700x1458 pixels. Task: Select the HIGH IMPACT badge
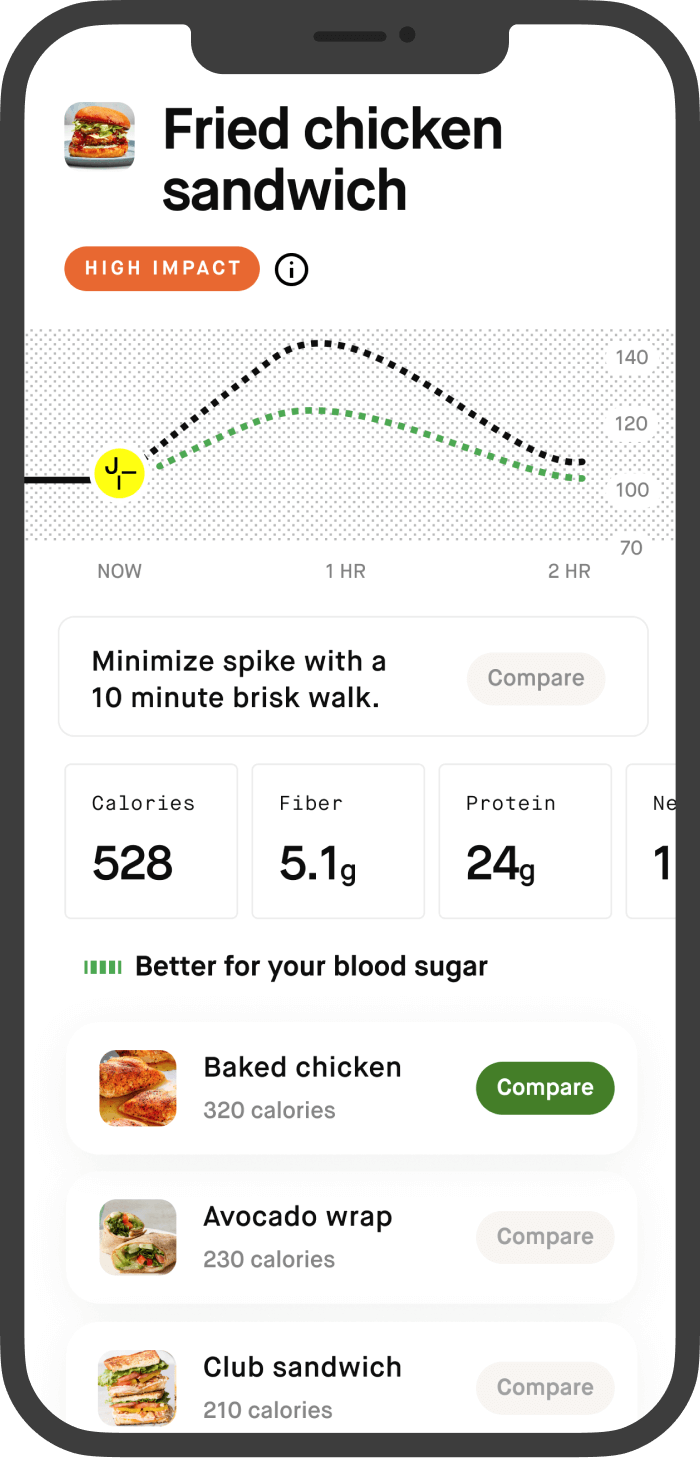coord(161,268)
